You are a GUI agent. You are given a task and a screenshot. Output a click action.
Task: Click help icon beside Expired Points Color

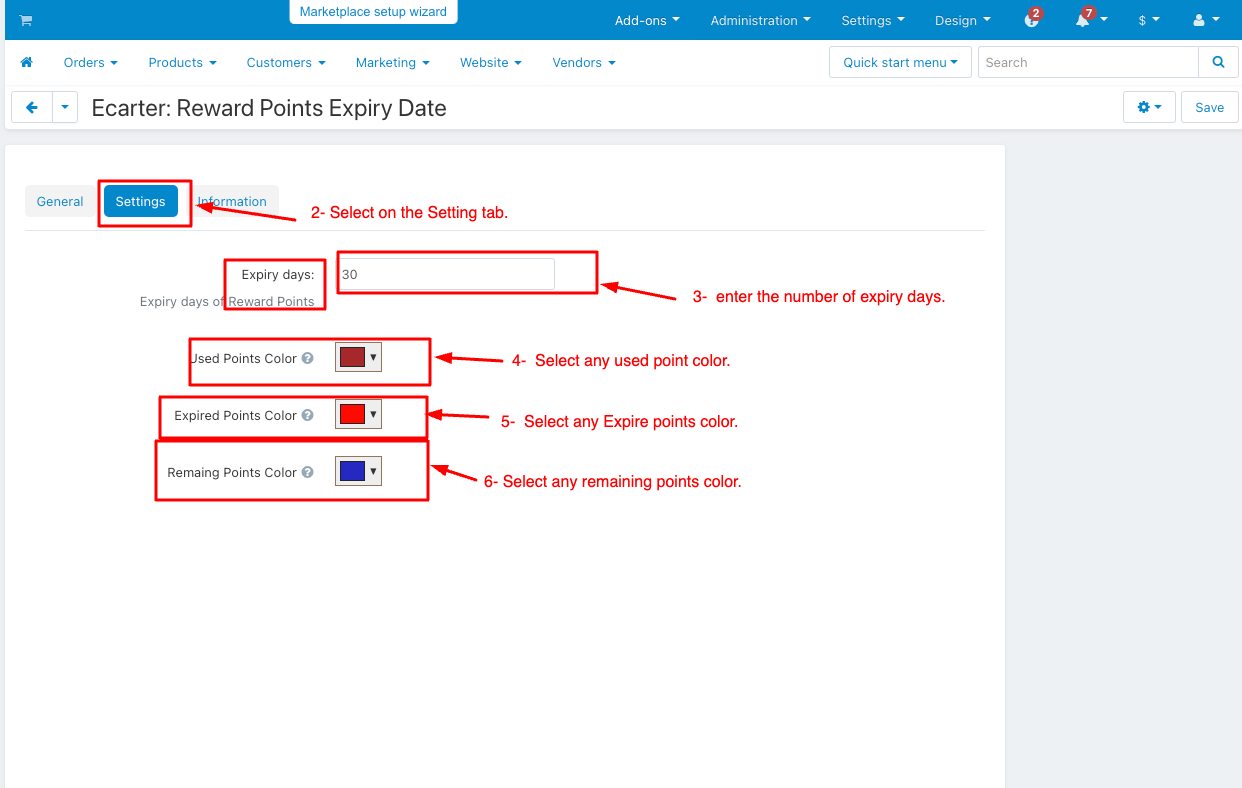pos(308,415)
